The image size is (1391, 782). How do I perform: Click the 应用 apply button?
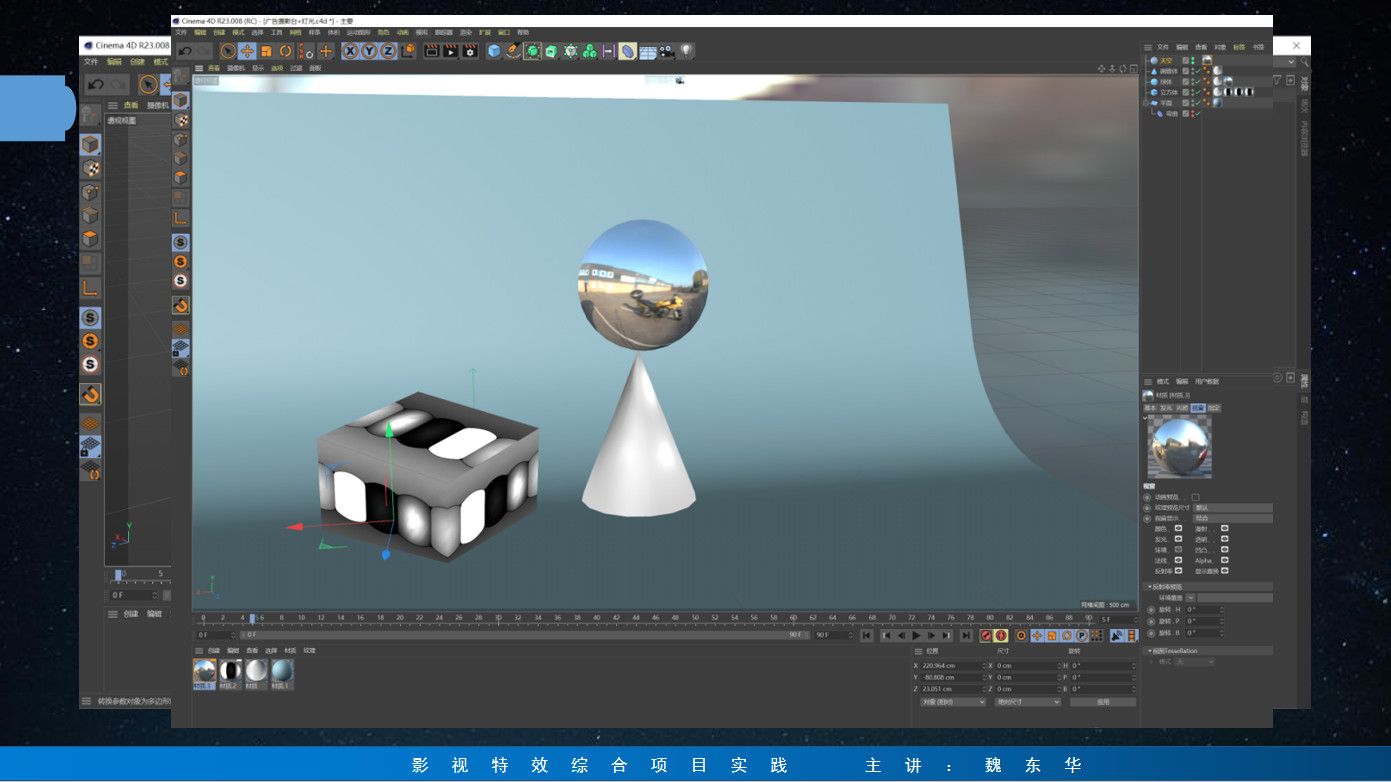coord(1102,702)
